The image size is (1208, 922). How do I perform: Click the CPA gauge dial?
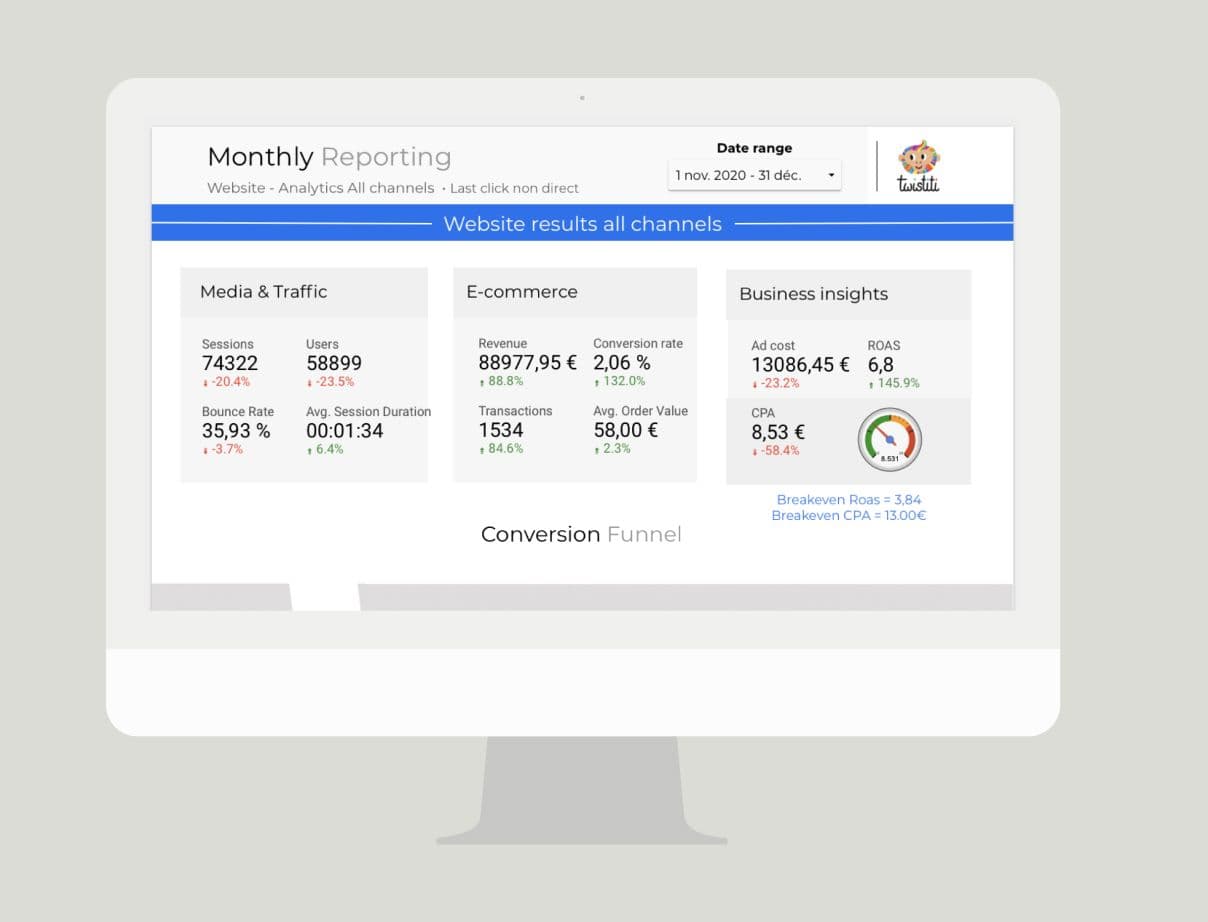[x=889, y=439]
